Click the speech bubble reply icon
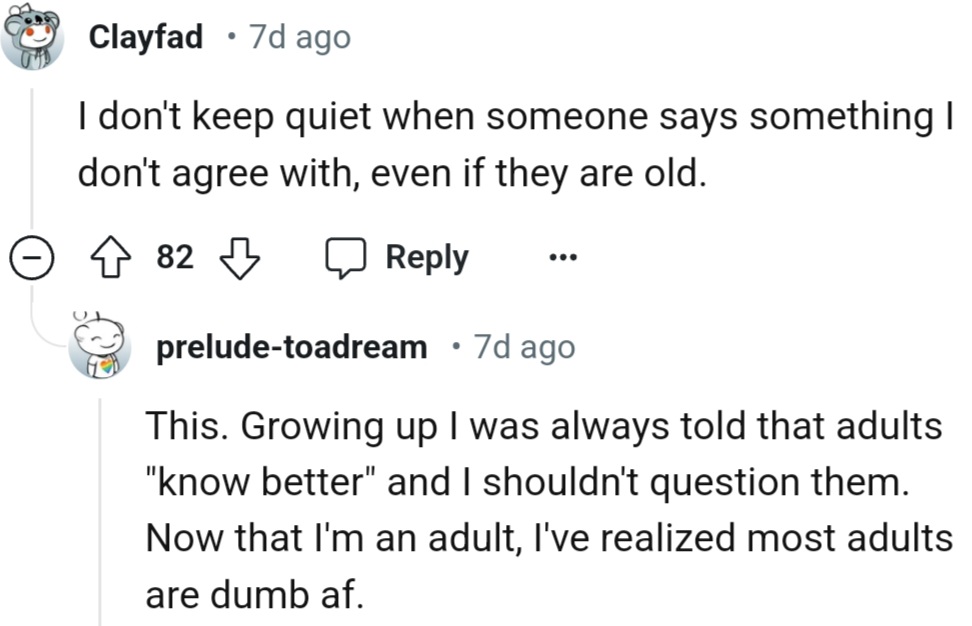972x626 pixels. coord(345,259)
